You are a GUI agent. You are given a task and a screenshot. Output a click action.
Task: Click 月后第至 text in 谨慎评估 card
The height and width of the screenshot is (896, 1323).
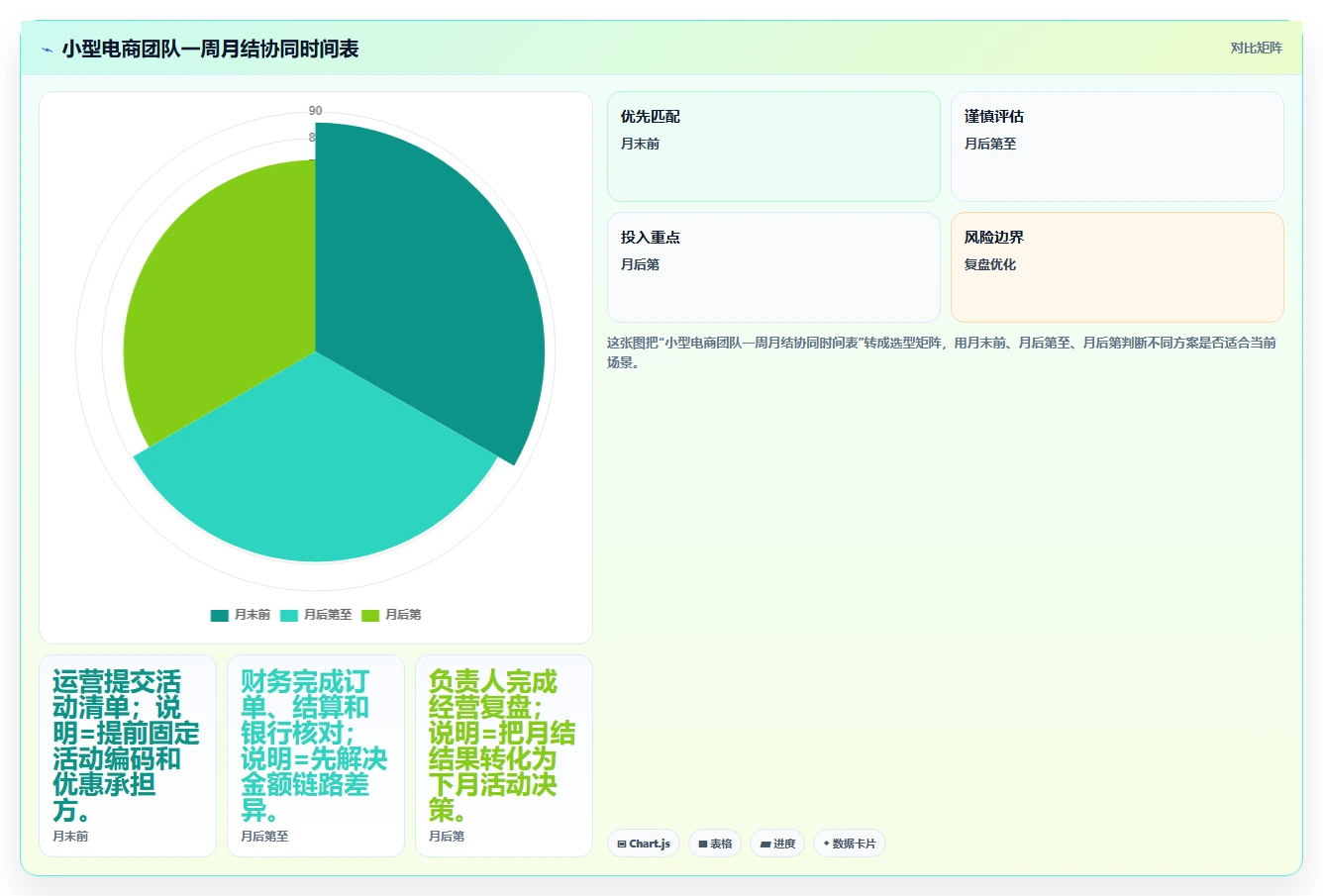tap(990, 144)
